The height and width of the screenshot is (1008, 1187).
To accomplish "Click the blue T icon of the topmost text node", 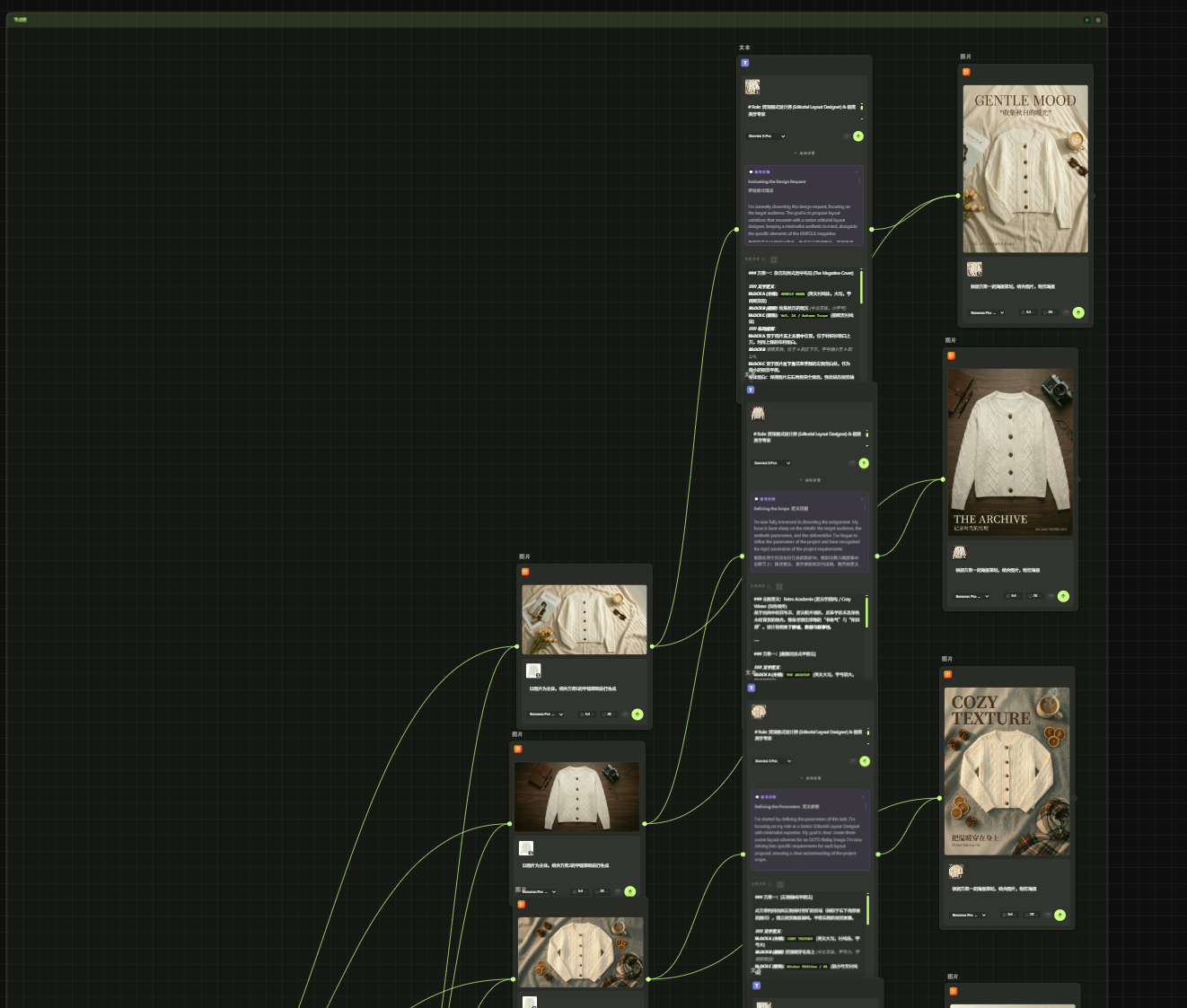I will [744, 63].
